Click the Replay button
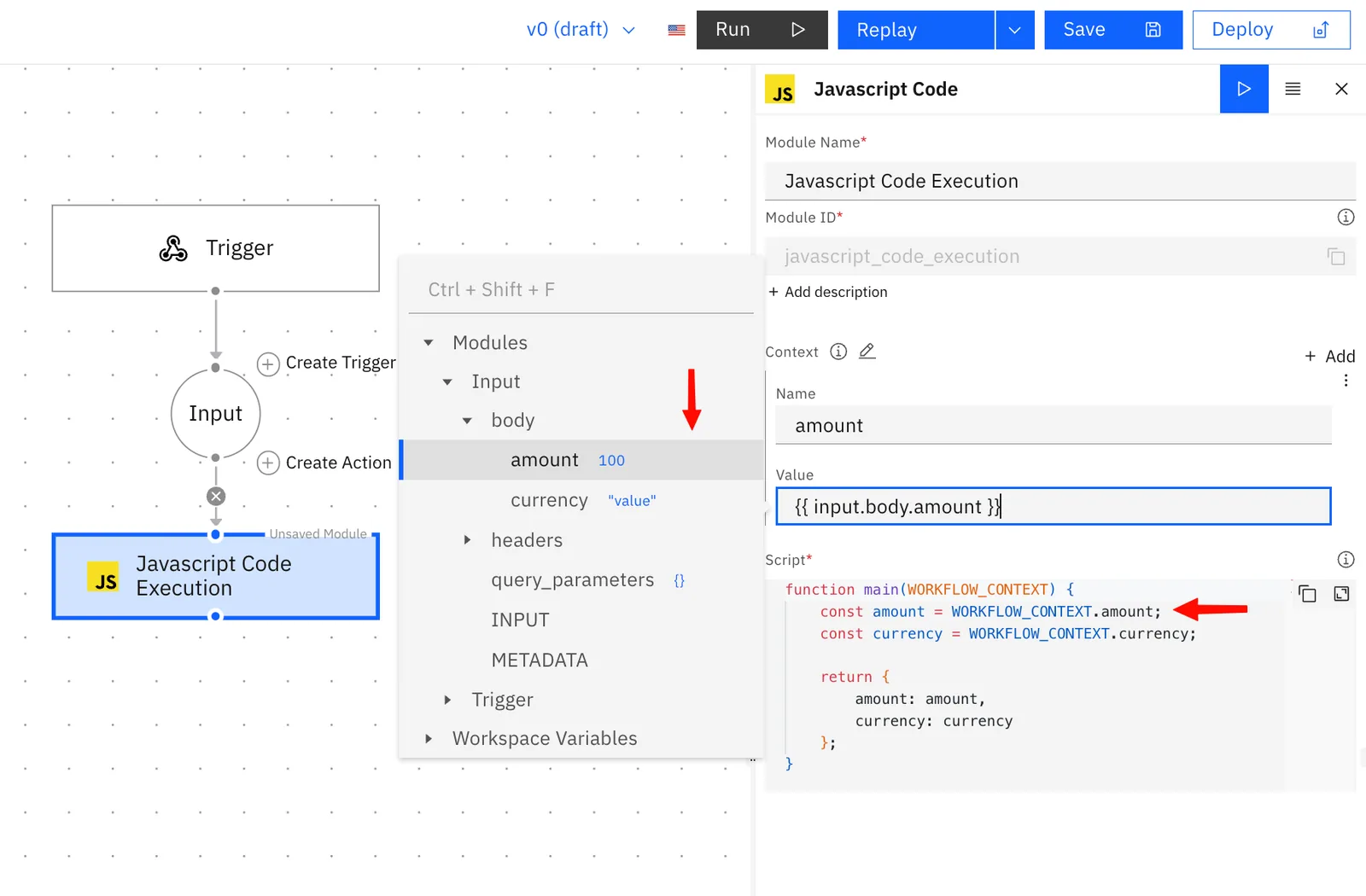The width and height of the screenshot is (1366, 896). point(916,30)
